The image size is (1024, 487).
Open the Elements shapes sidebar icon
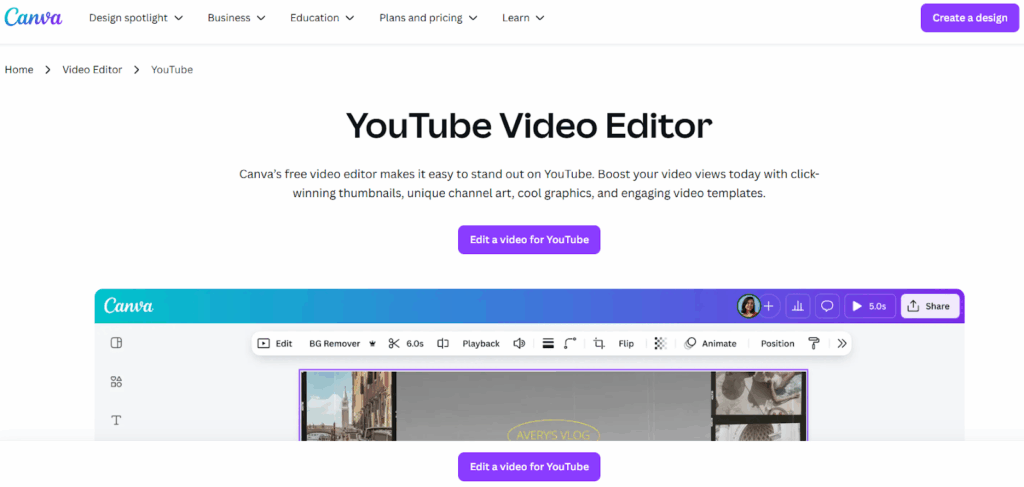pos(116,381)
